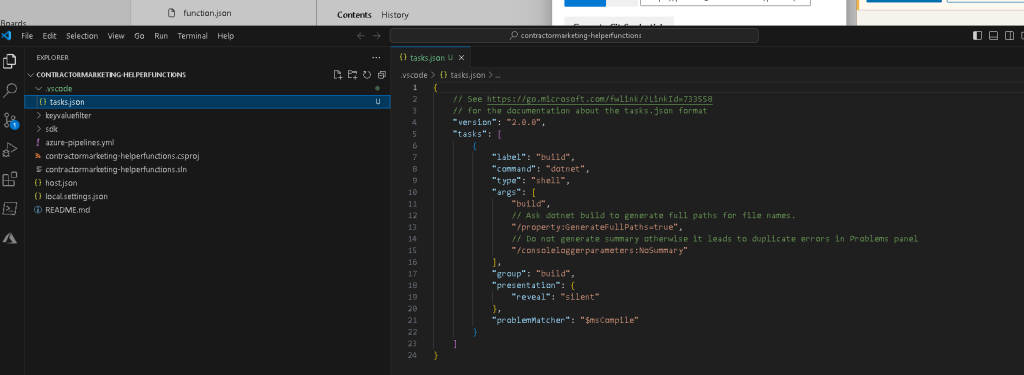
Task: Select History tab in the background window
Action: click(x=394, y=14)
